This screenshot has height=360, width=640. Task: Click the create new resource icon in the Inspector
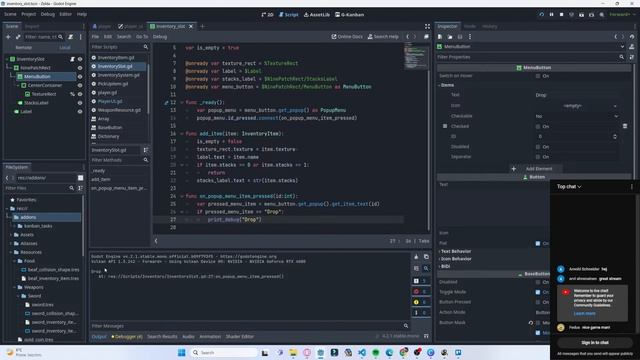(x=440, y=37)
